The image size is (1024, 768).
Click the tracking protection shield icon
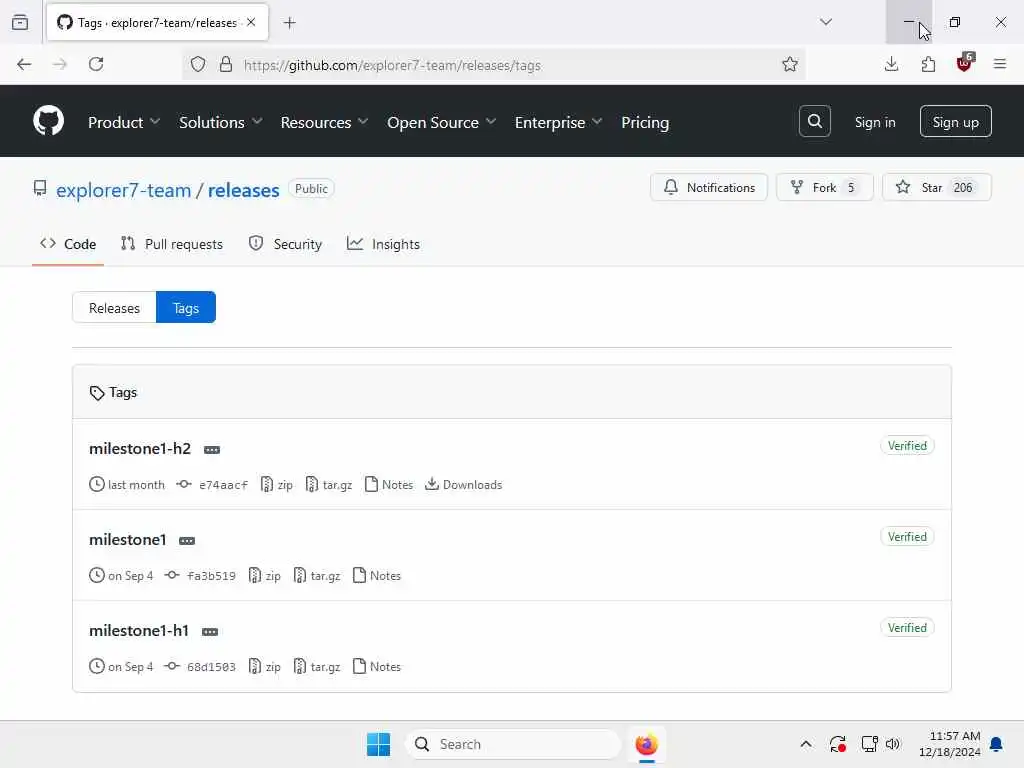198,64
